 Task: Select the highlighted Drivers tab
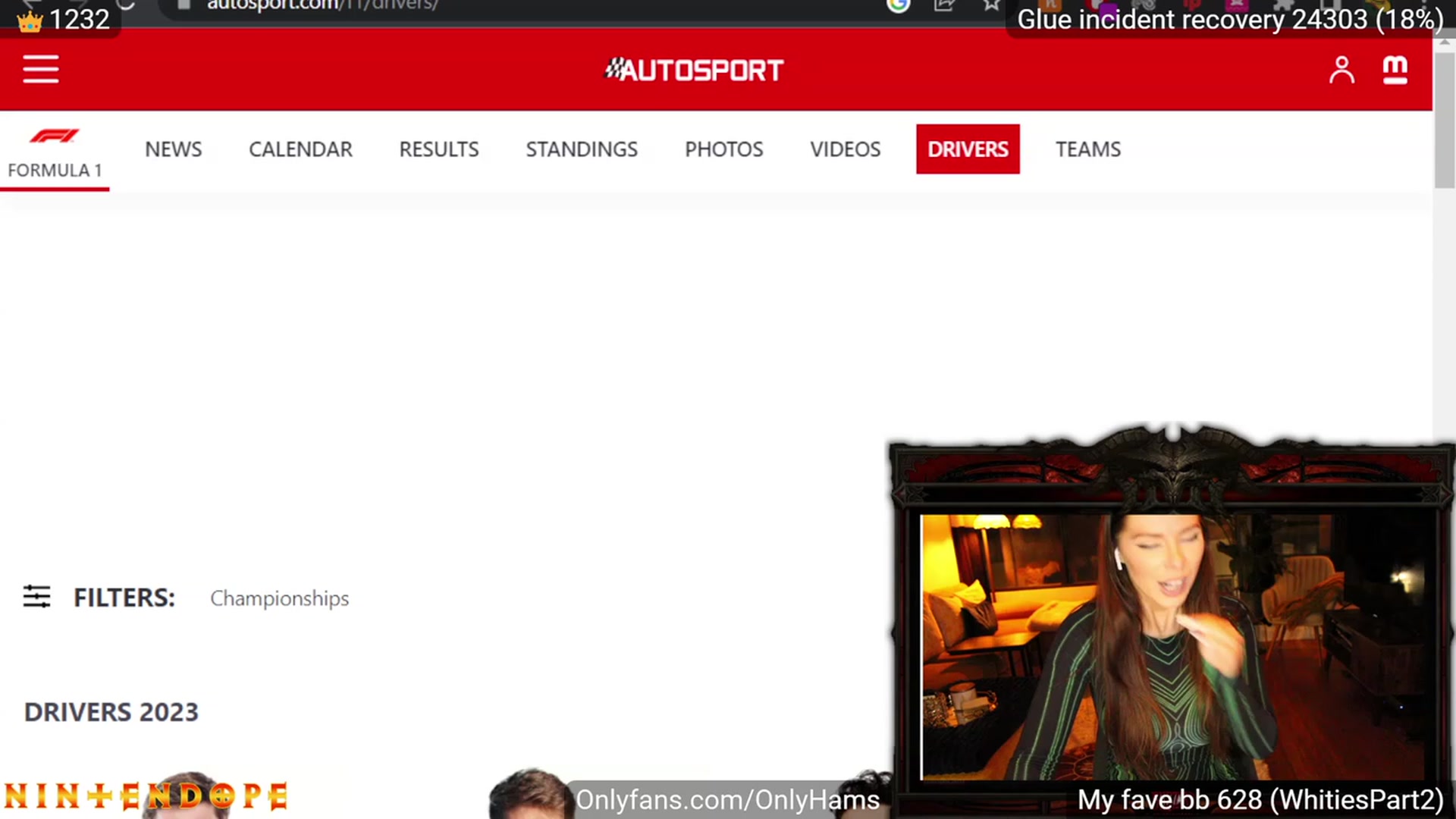click(x=968, y=149)
